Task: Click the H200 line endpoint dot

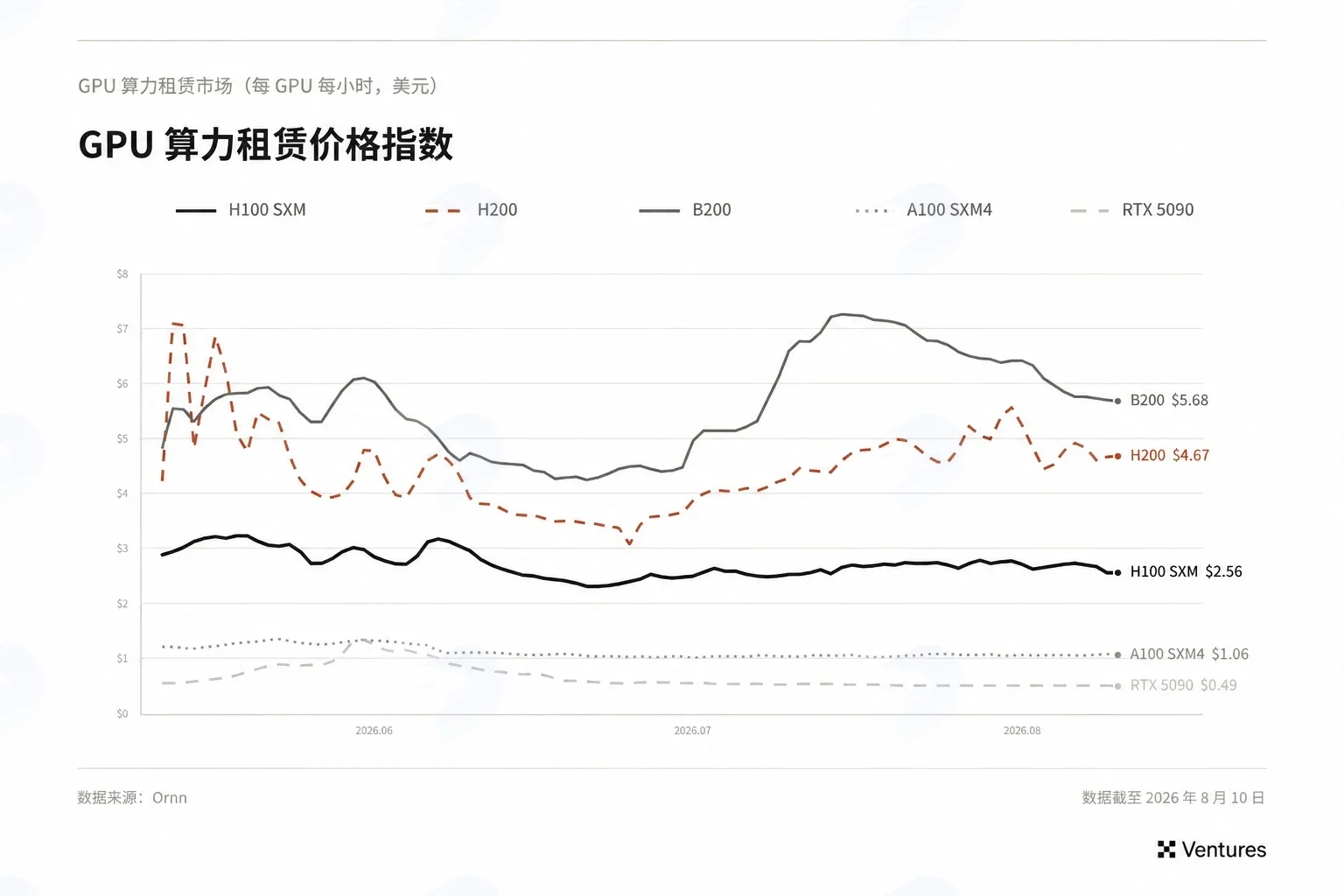Action: pos(1117,456)
